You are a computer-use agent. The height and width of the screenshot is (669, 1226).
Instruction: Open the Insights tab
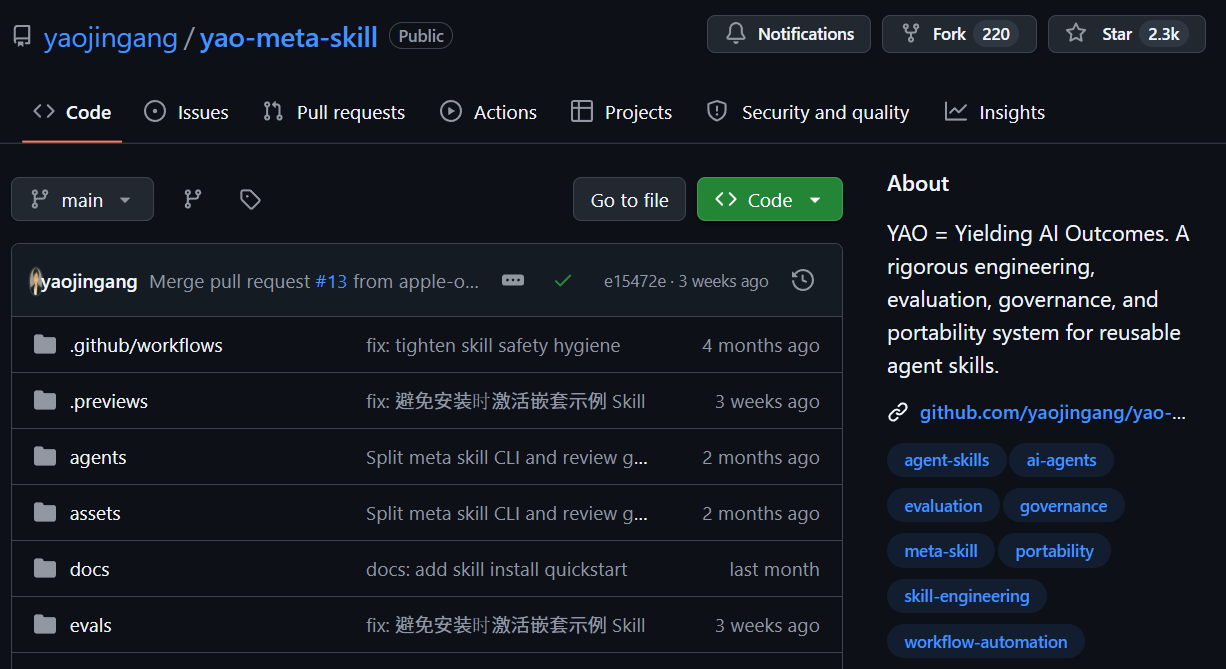point(995,112)
